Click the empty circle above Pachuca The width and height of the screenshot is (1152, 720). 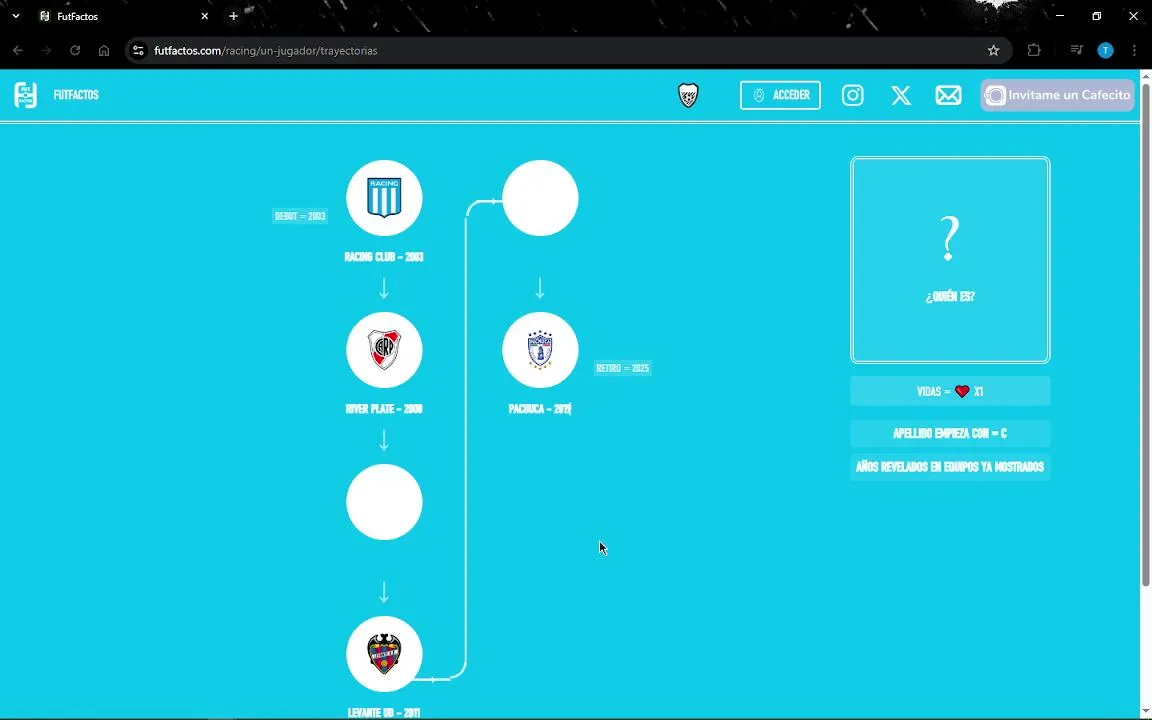pos(540,198)
